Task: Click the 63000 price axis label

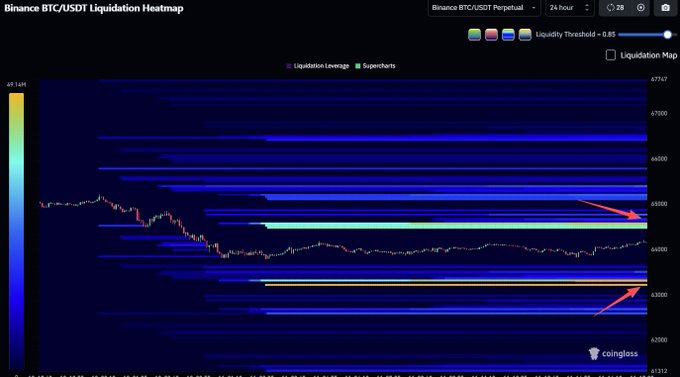Action: point(659,295)
